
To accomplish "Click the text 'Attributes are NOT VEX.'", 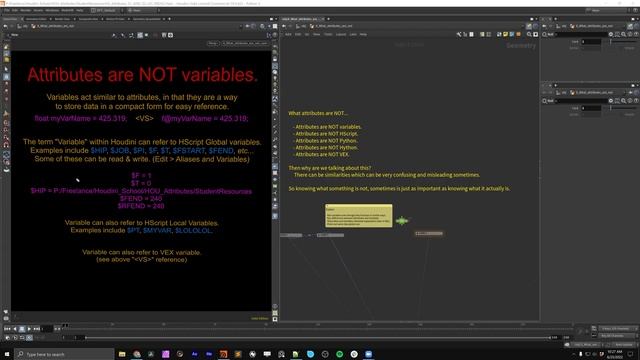I will [x=322, y=155].
